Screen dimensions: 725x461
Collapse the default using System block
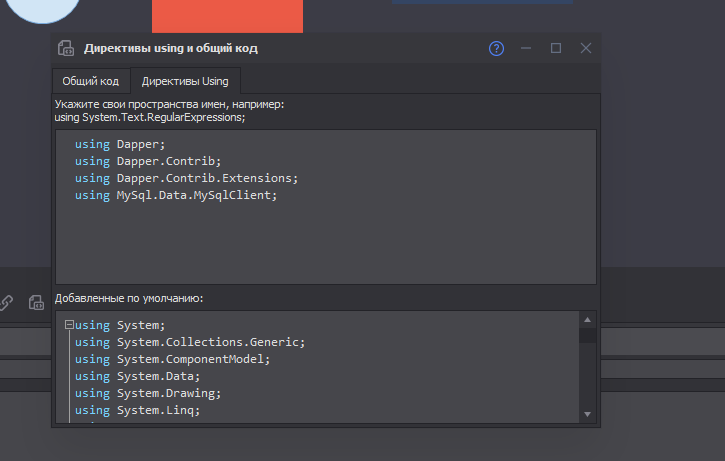click(x=69, y=325)
